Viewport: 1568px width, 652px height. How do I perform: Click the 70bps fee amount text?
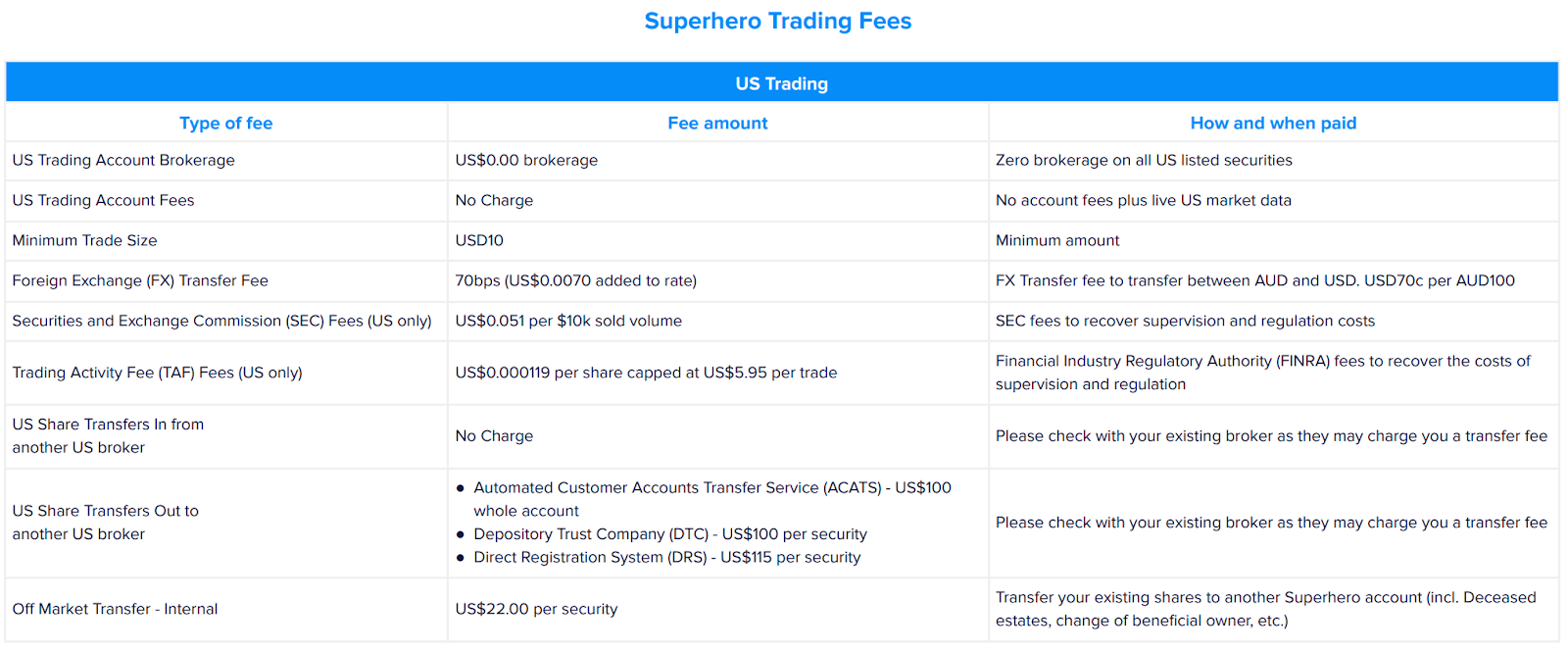(576, 280)
